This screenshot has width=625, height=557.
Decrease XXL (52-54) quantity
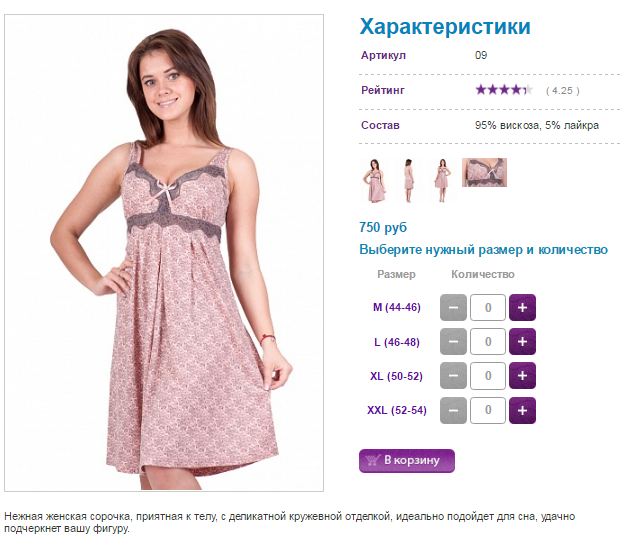click(453, 410)
